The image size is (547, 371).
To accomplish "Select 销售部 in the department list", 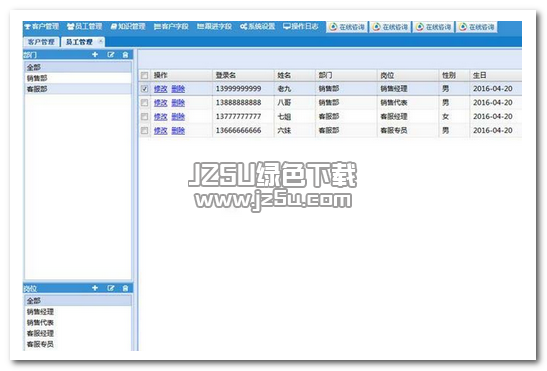I will [78, 78].
